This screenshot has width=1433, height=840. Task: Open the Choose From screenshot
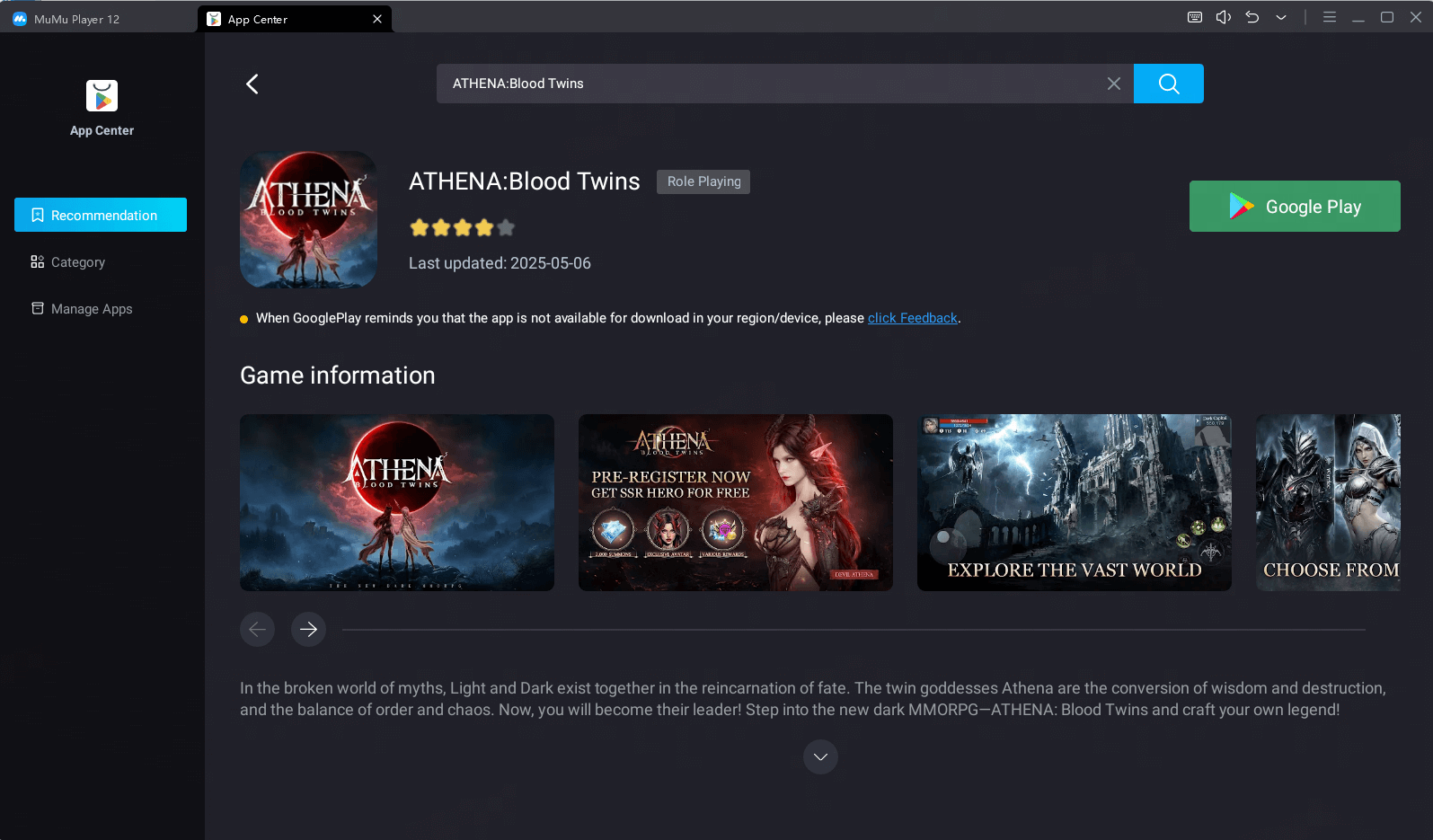[x=1328, y=502]
